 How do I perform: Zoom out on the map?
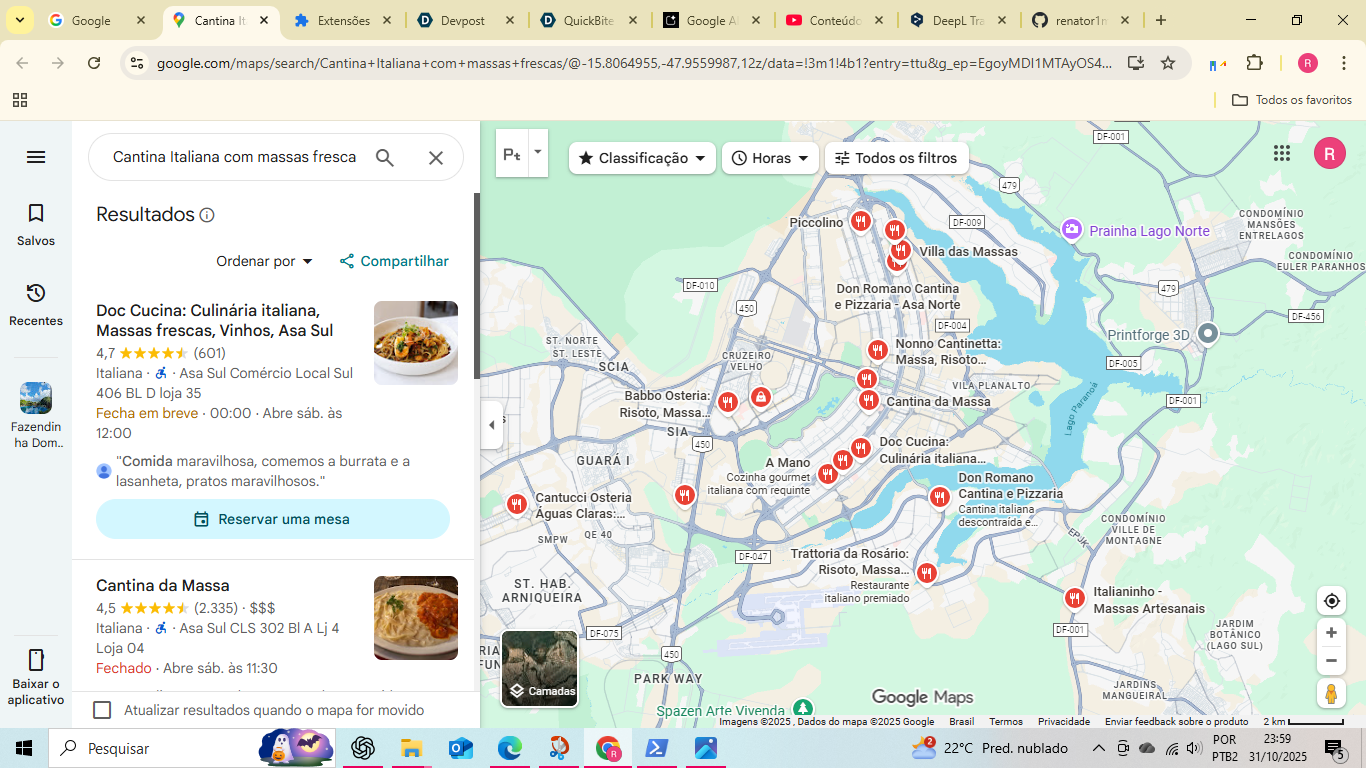pos(1331,661)
